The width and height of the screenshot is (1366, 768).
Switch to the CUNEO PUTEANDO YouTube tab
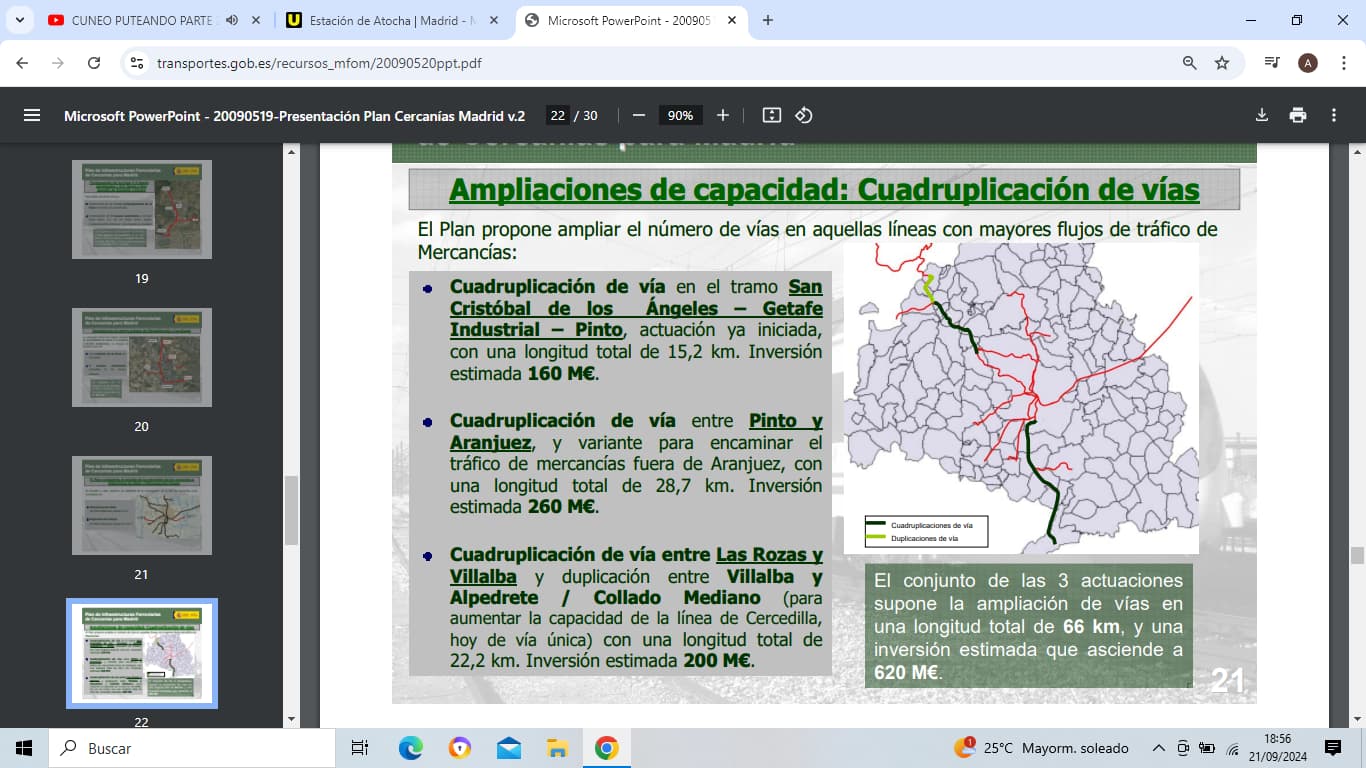140,20
